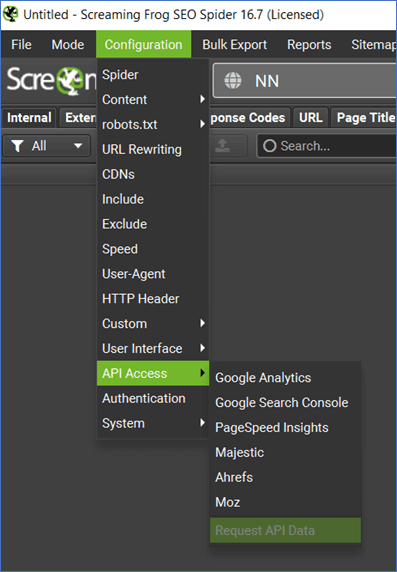The width and height of the screenshot is (397, 572).
Task: Click the search magnifier icon
Action: 269,146
